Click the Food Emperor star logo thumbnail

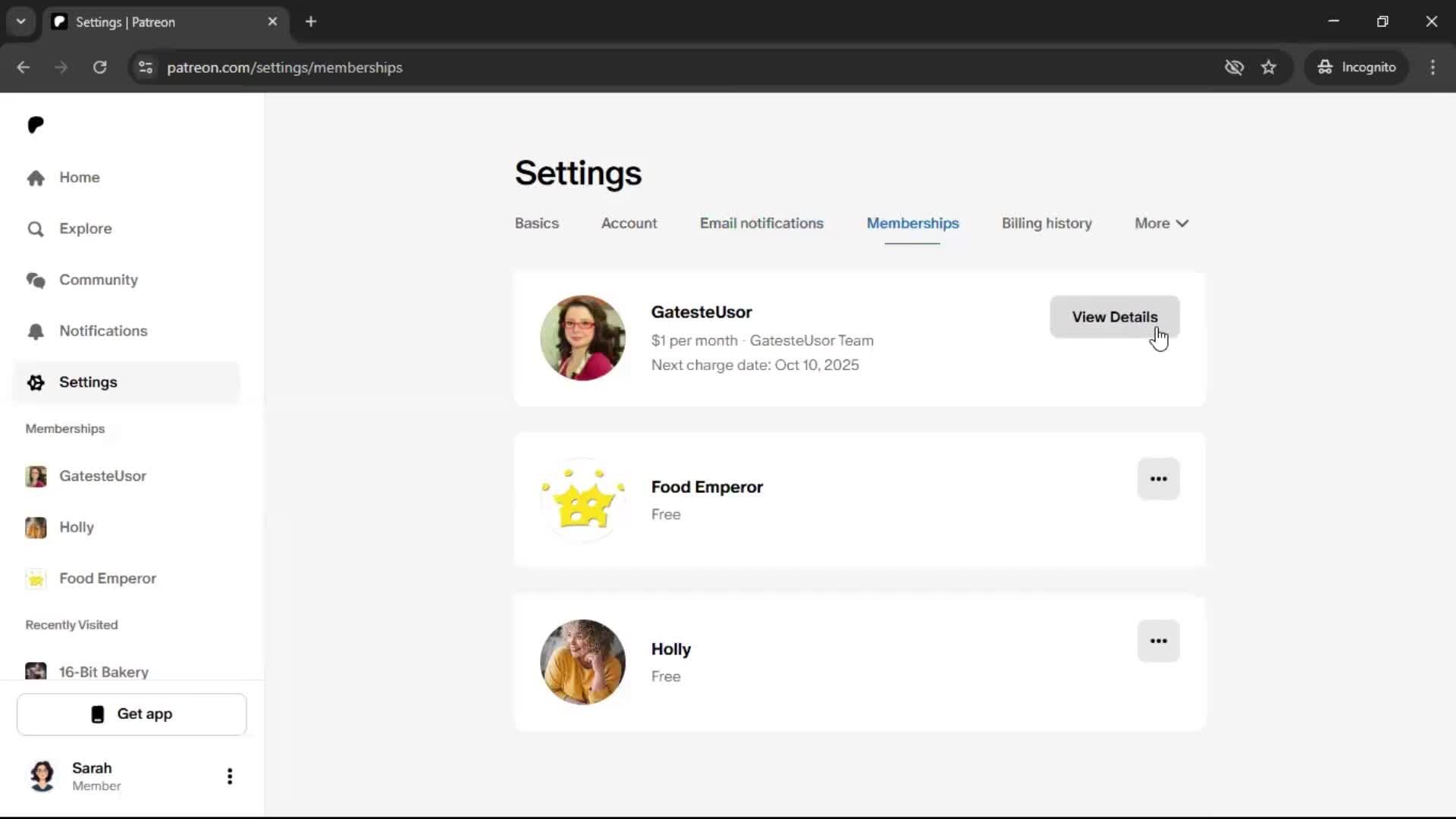tap(582, 500)
